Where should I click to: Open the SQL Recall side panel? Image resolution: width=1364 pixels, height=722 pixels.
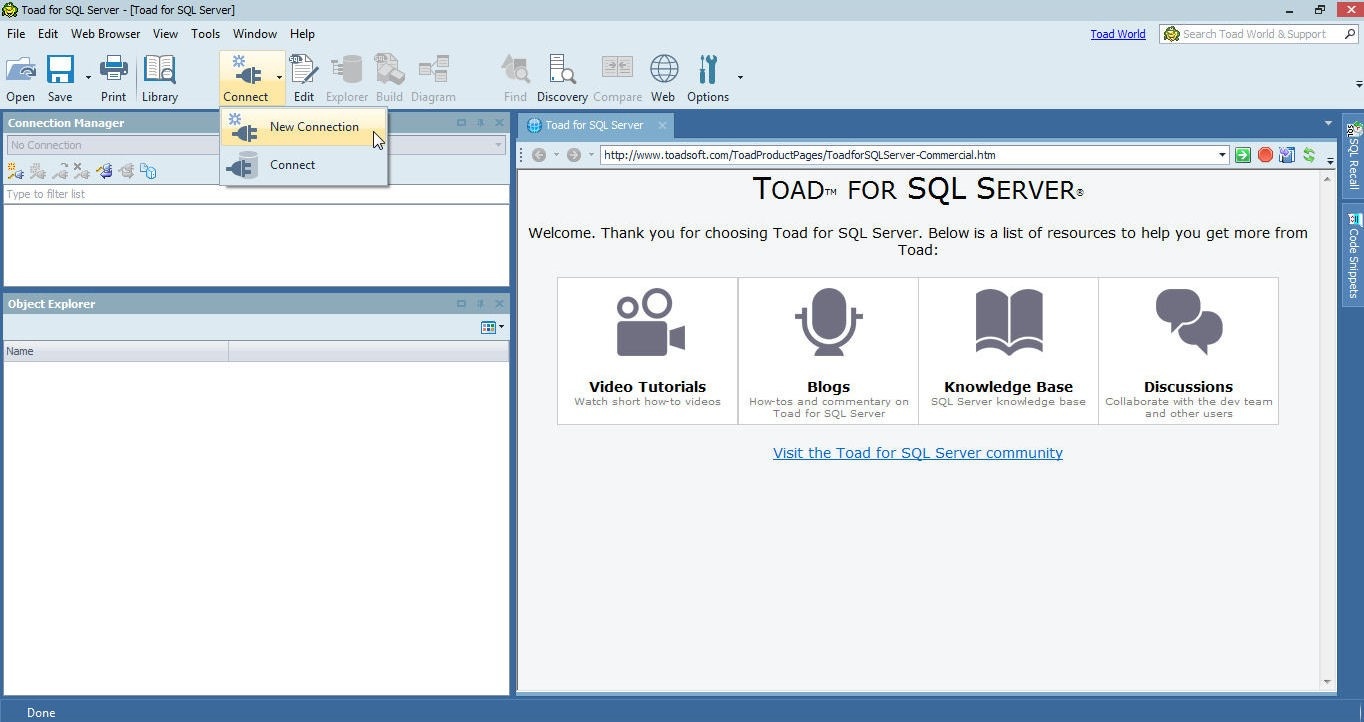(1353, 155)
